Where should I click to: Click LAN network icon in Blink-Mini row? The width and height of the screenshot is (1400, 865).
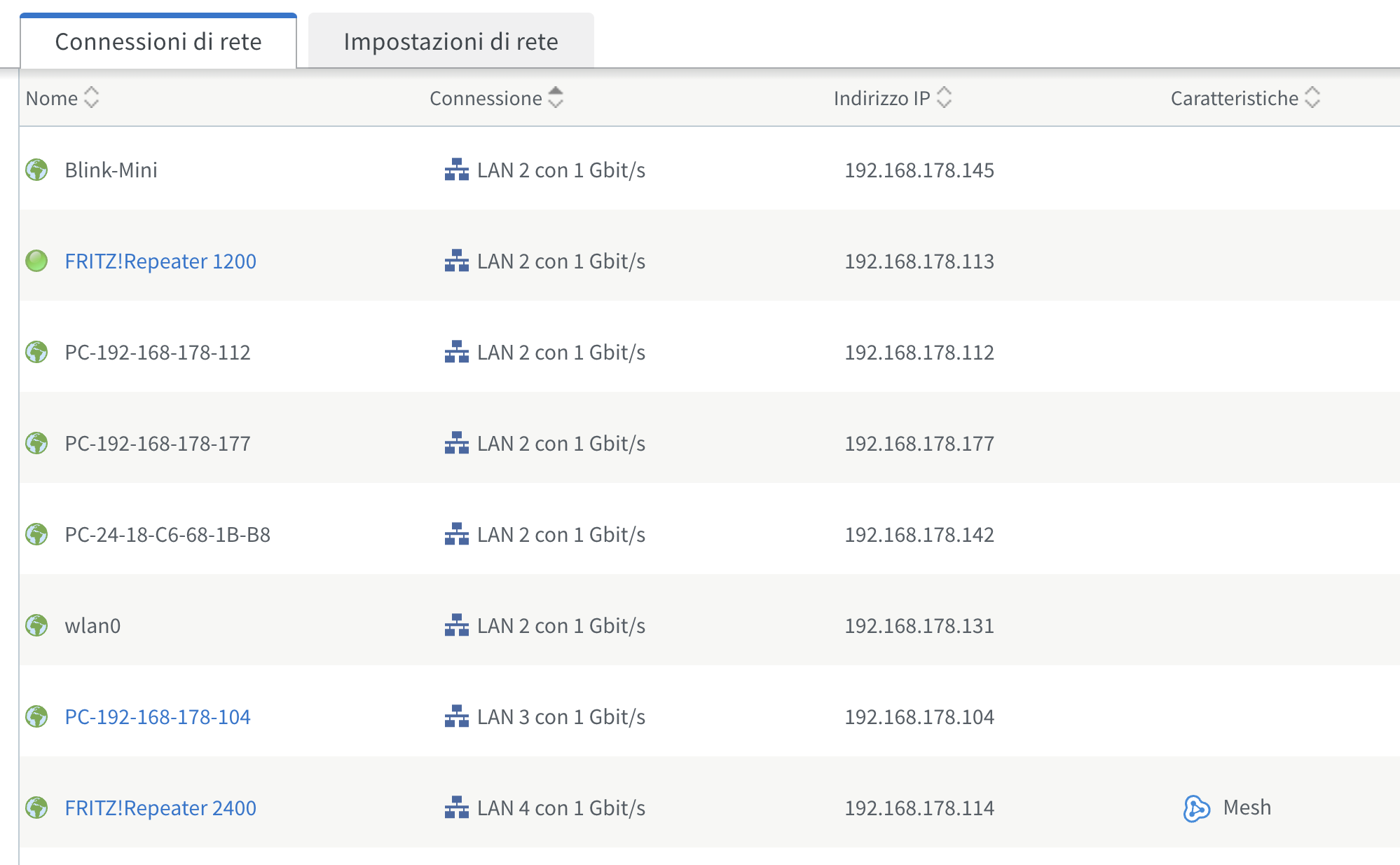tap(457, 170)
